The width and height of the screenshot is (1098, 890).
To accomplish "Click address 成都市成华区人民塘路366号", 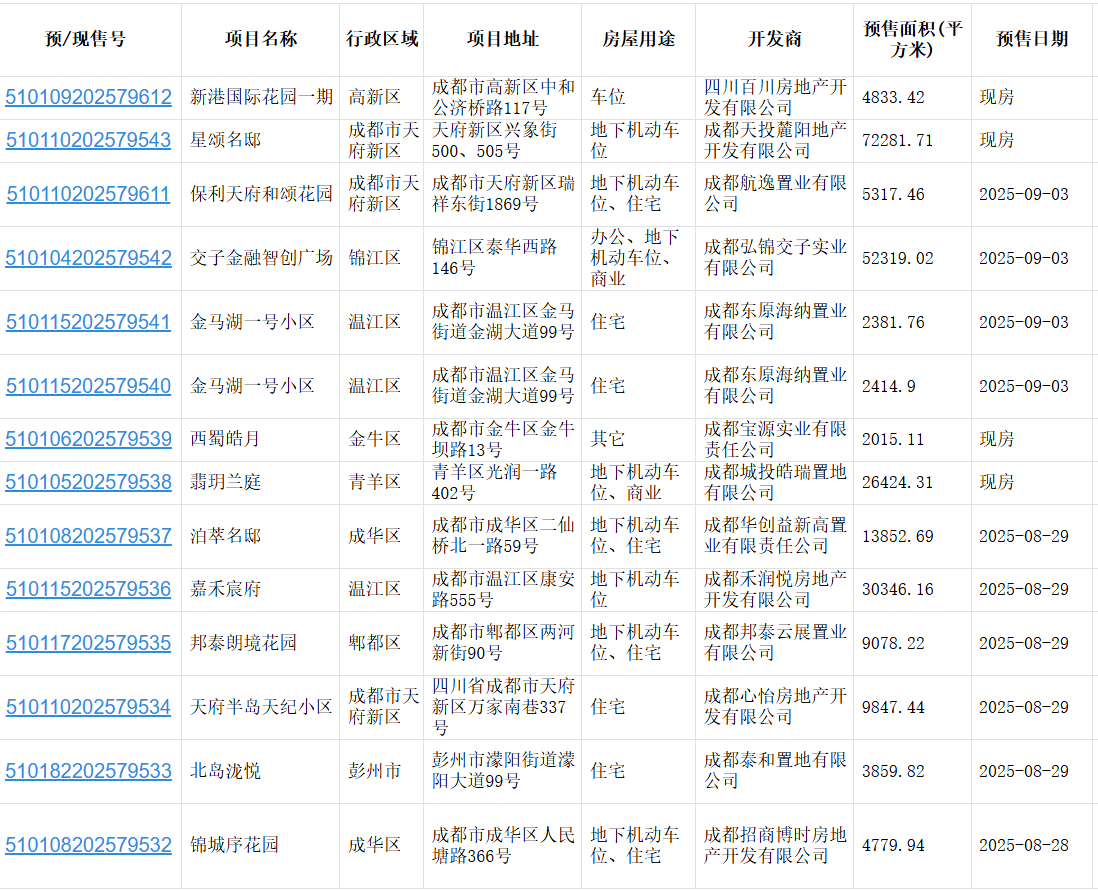I will click(x=503, y=845).
